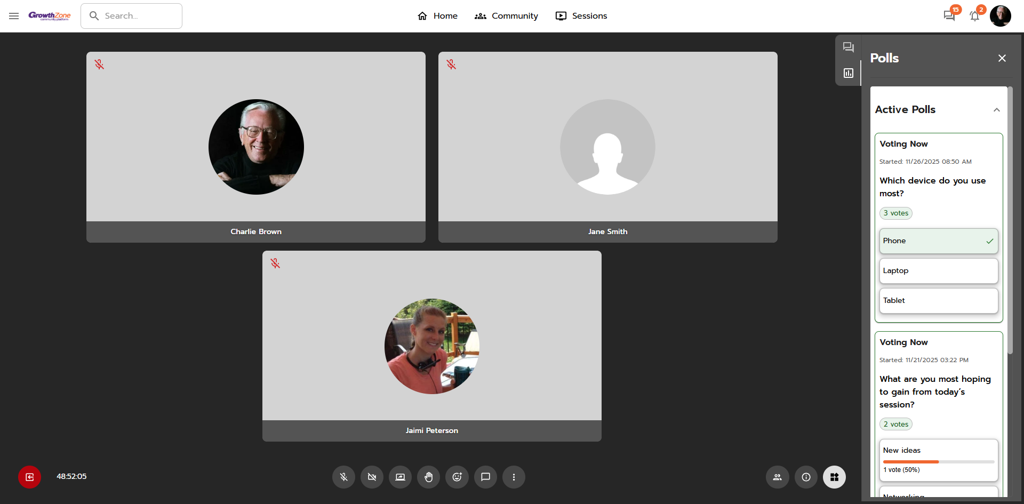Go to the Home tab
The image size is (1024, 504).
pos(438,16)
